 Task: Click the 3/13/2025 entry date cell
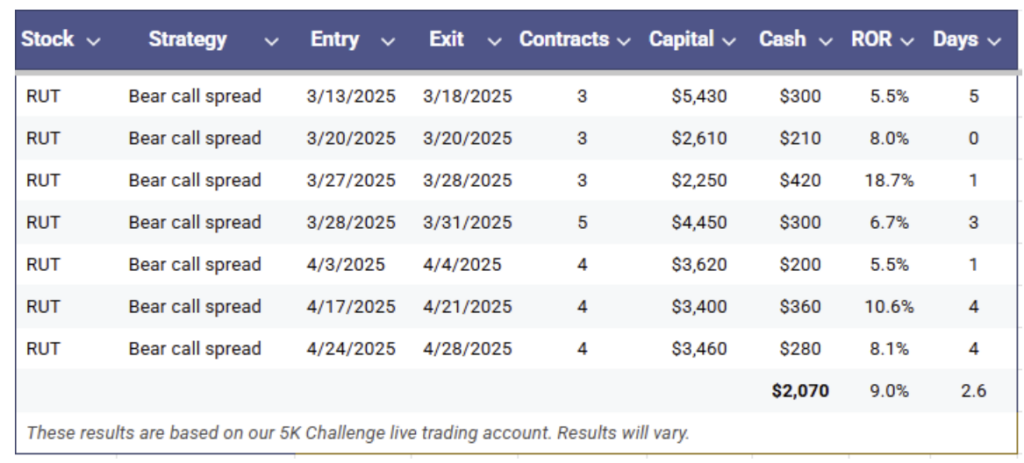[x=351, y=97]
